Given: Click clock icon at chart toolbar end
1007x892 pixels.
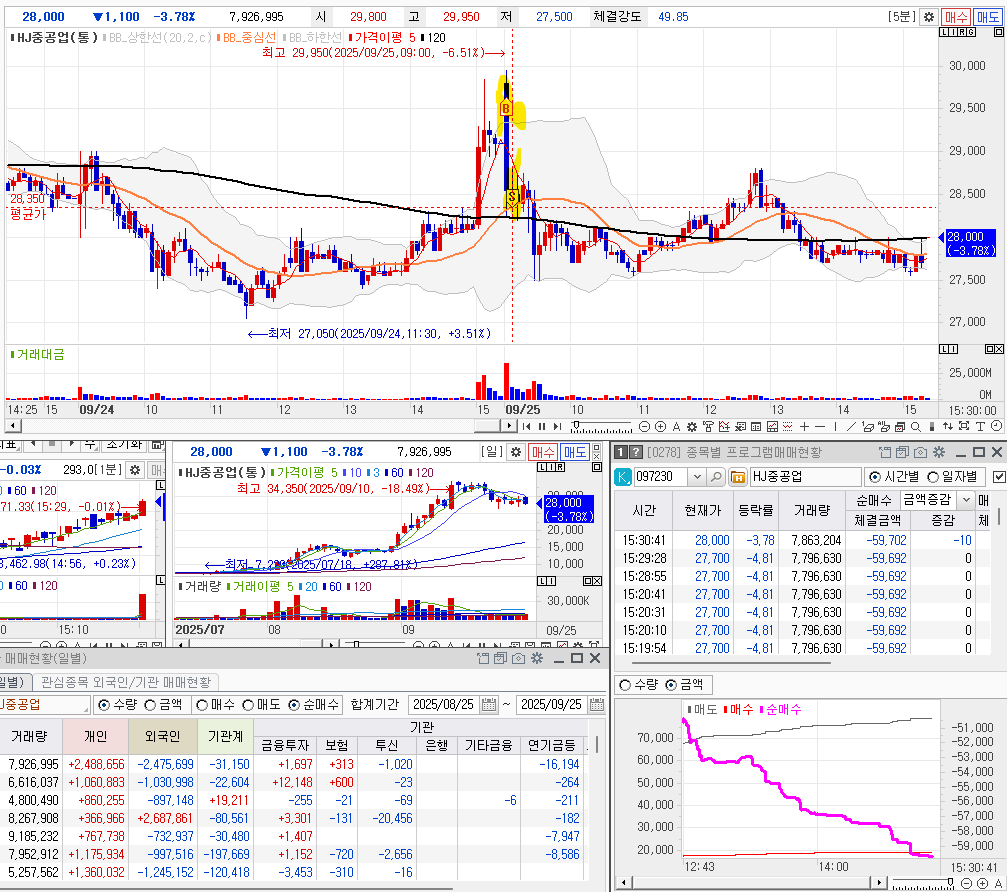Looking at the screenshot, I should tap(996, 426).
